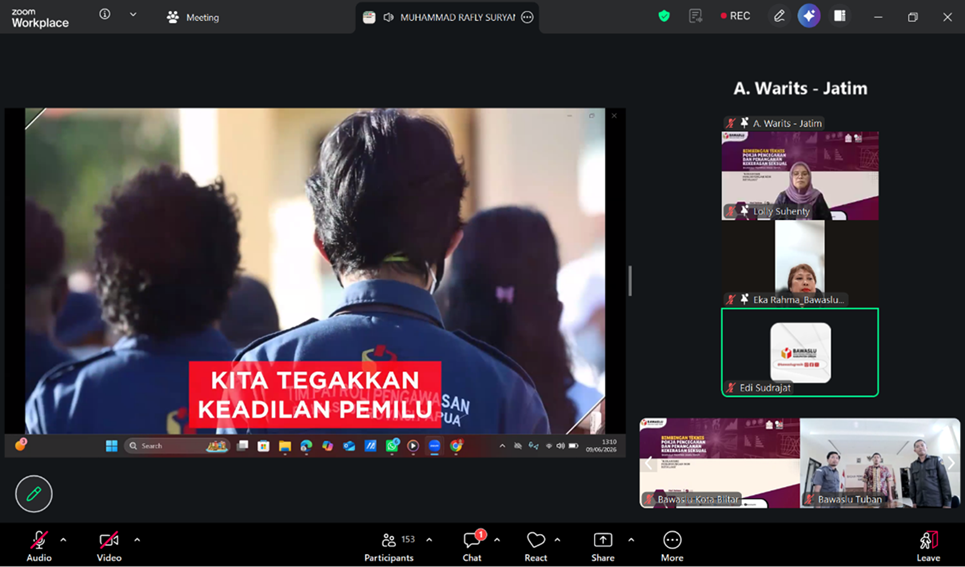The height and width of the screenshot is (567, 965).
Task: Open Google Chrome in the shared taskbar
Action: coord(456,446)
